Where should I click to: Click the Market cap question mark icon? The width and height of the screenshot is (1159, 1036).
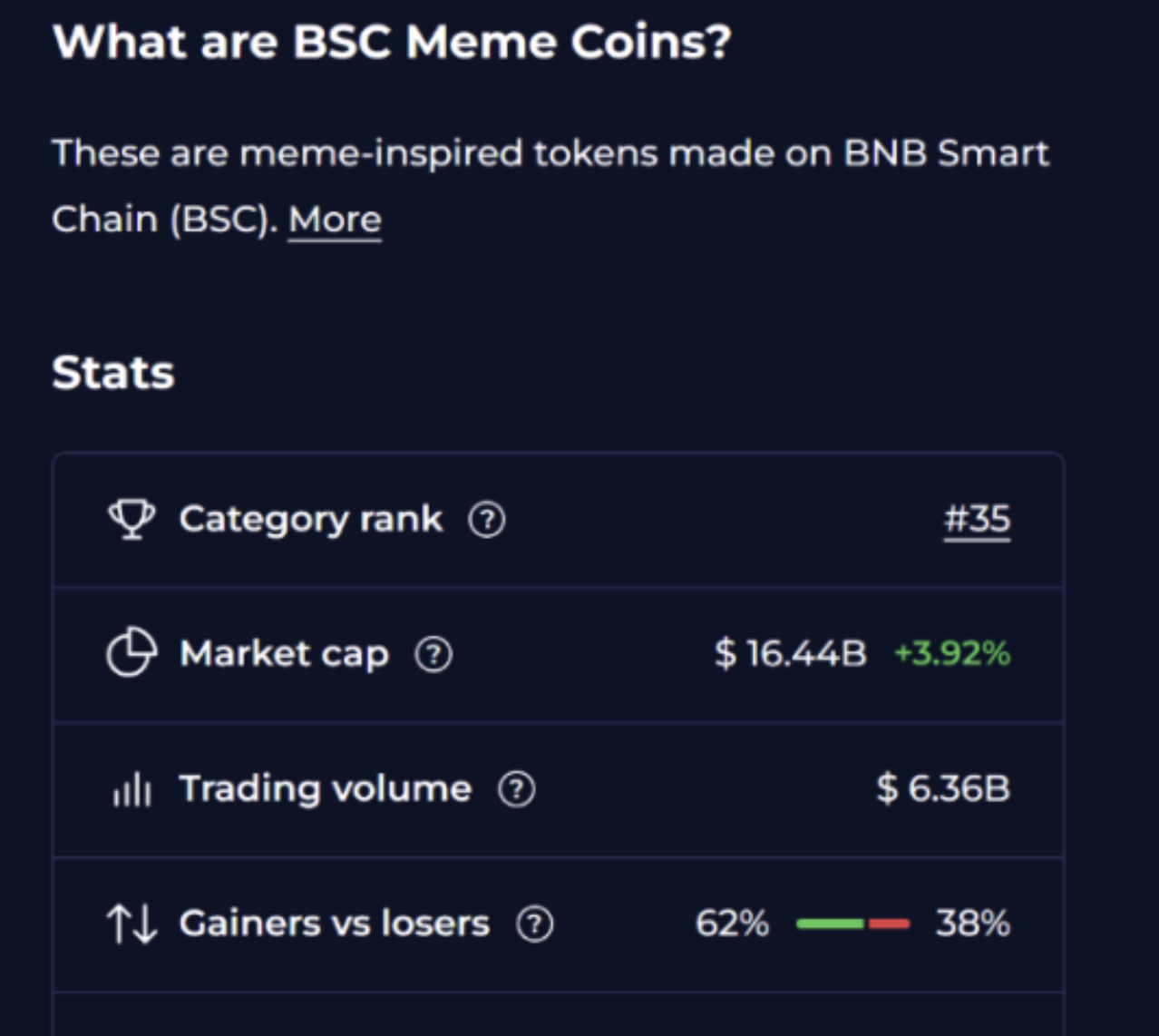(x=433, y=653)
